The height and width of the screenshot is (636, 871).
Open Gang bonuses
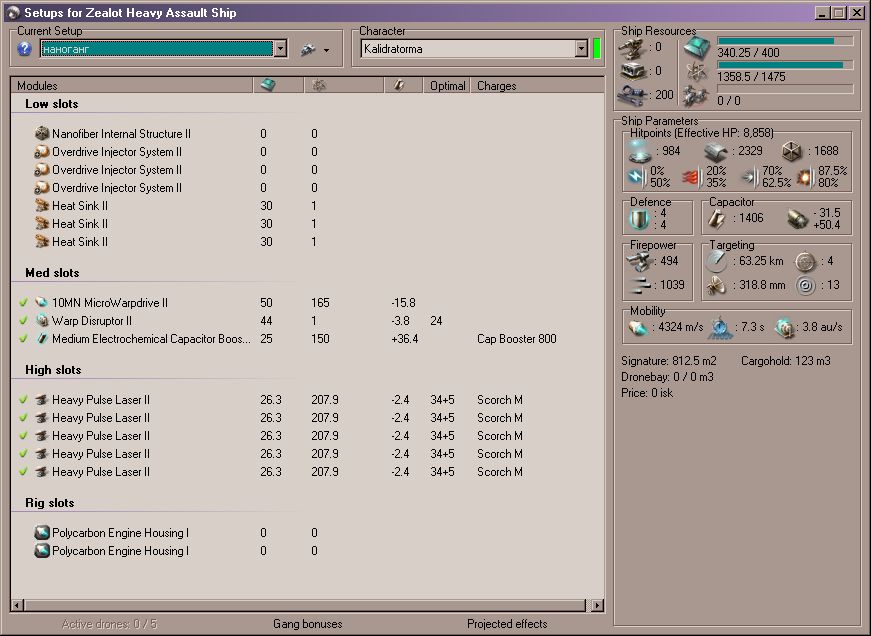[307, 624]
